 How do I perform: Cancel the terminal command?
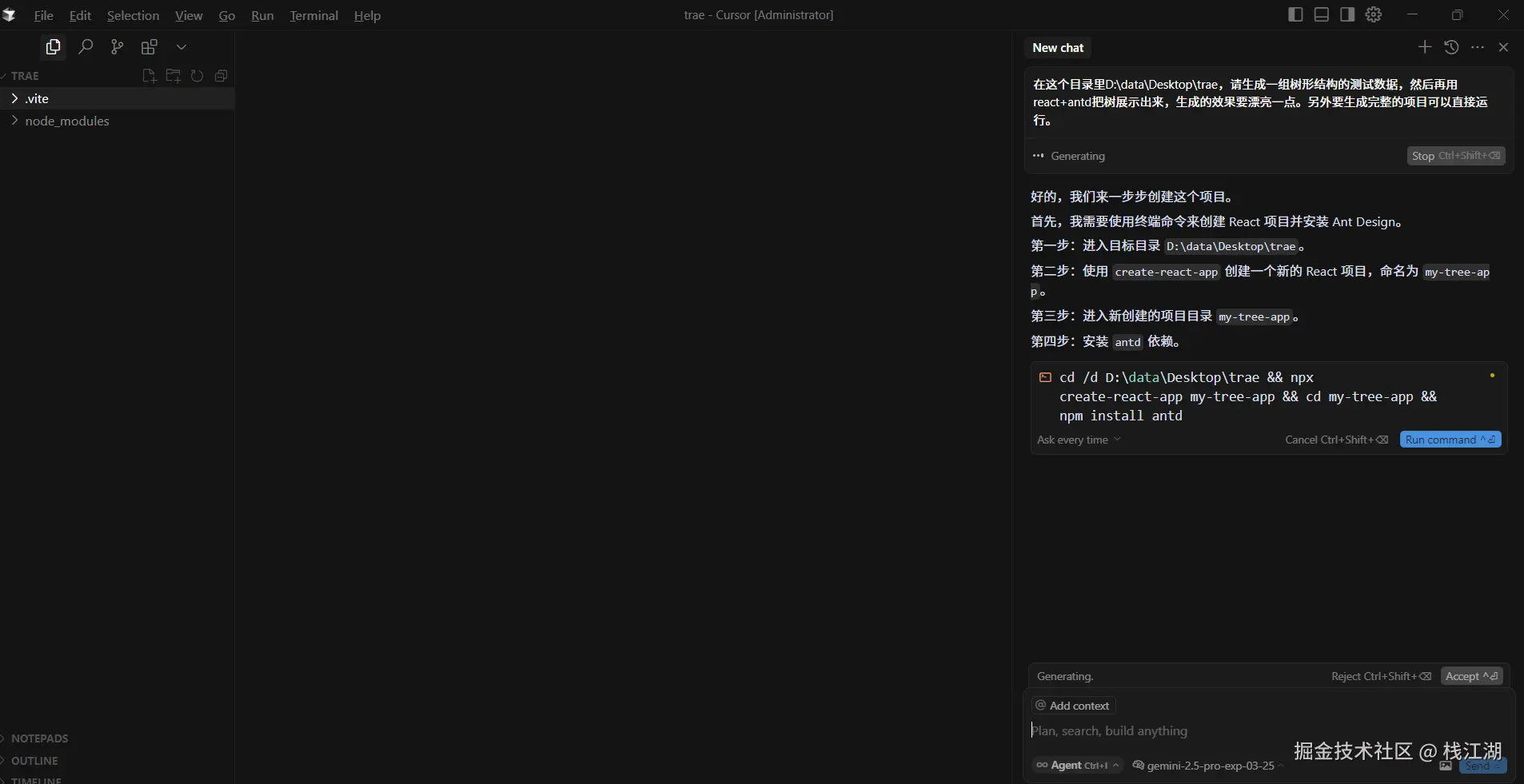click(1336, 440)
